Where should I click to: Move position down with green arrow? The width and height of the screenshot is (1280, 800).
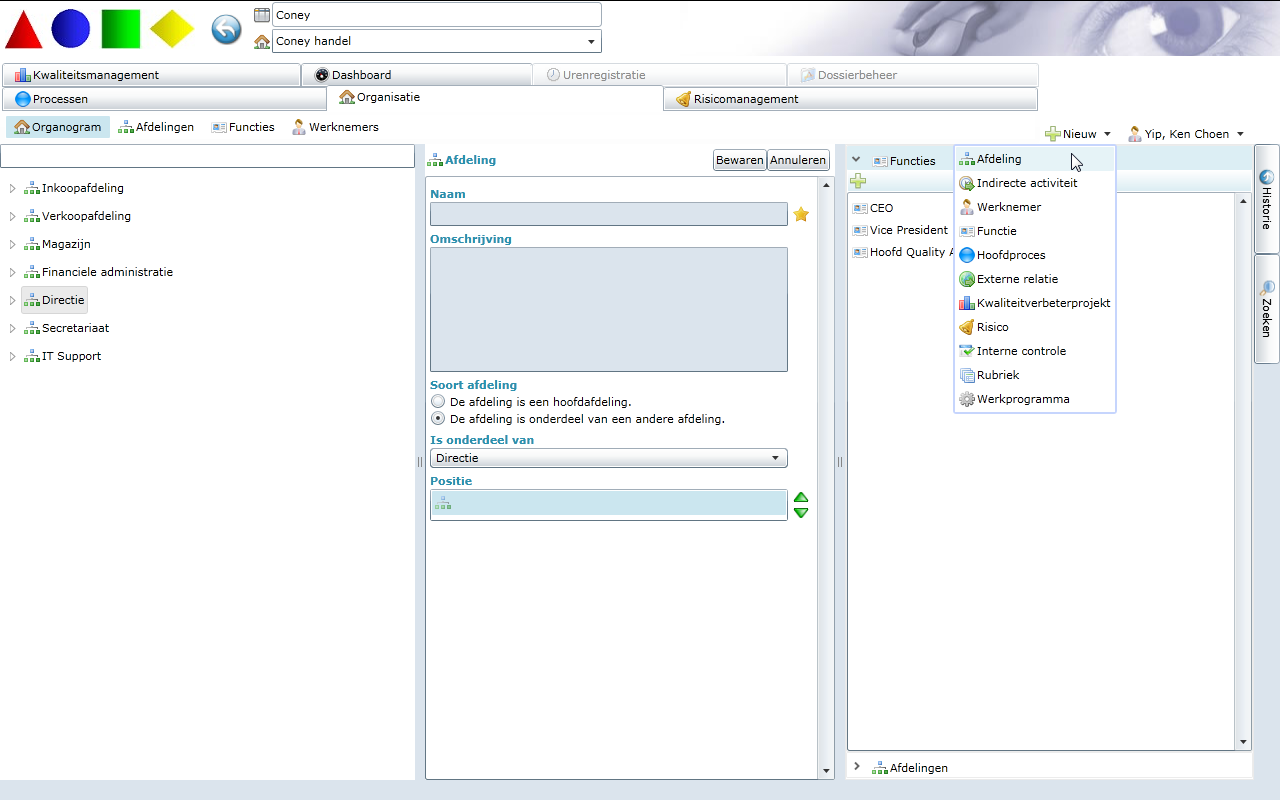[801, 512]
